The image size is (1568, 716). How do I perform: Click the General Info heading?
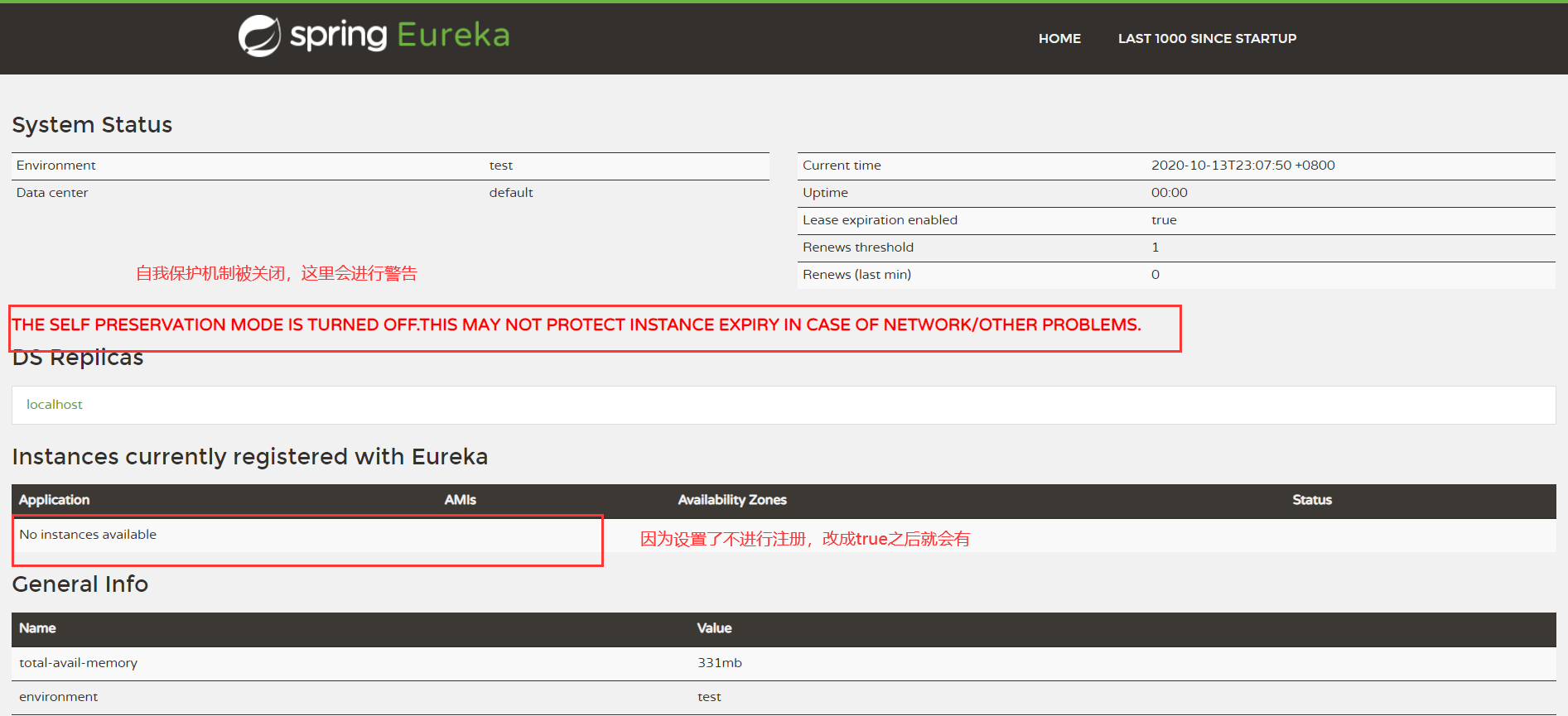pos(80,584)
